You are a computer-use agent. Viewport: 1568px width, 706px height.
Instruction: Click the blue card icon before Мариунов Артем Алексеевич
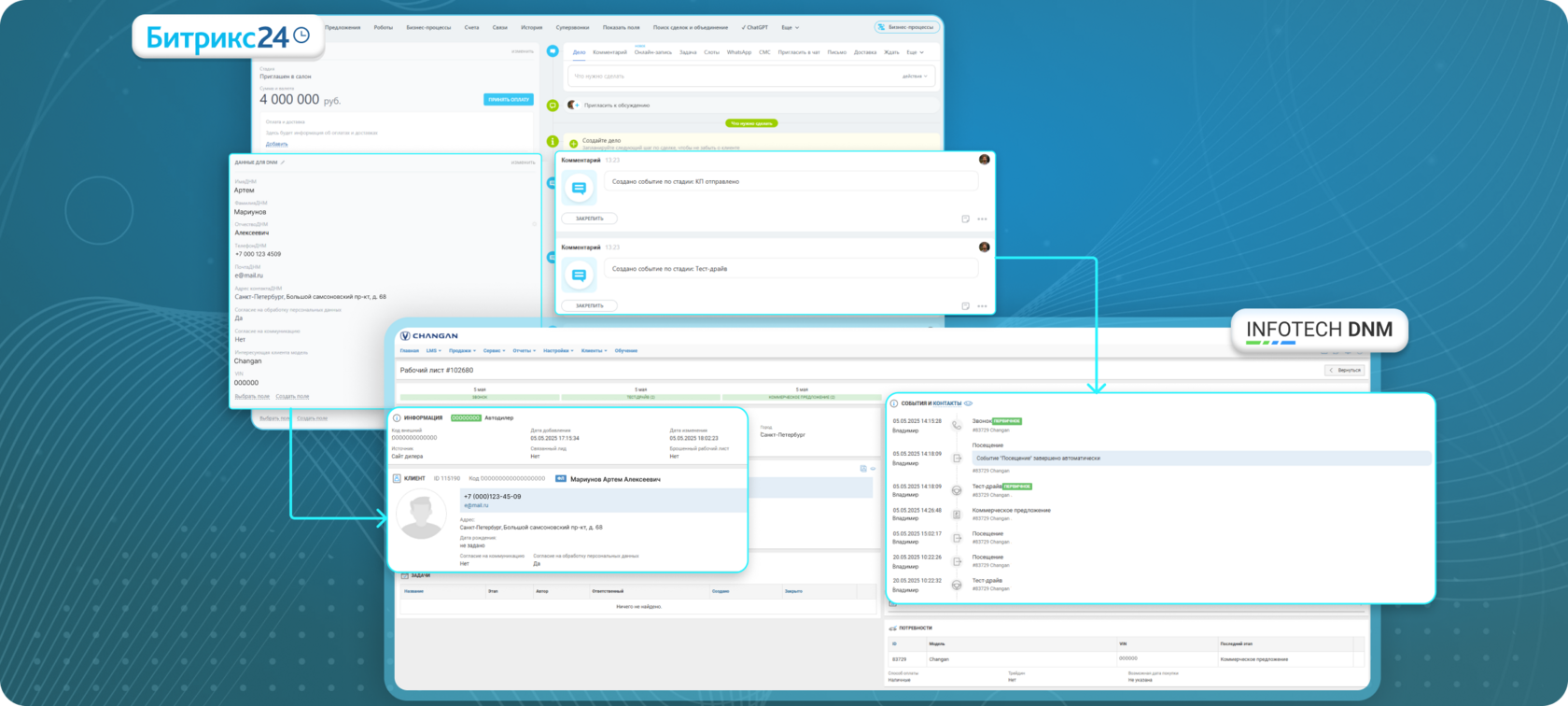pyautogui.click(x=561, y=478)
